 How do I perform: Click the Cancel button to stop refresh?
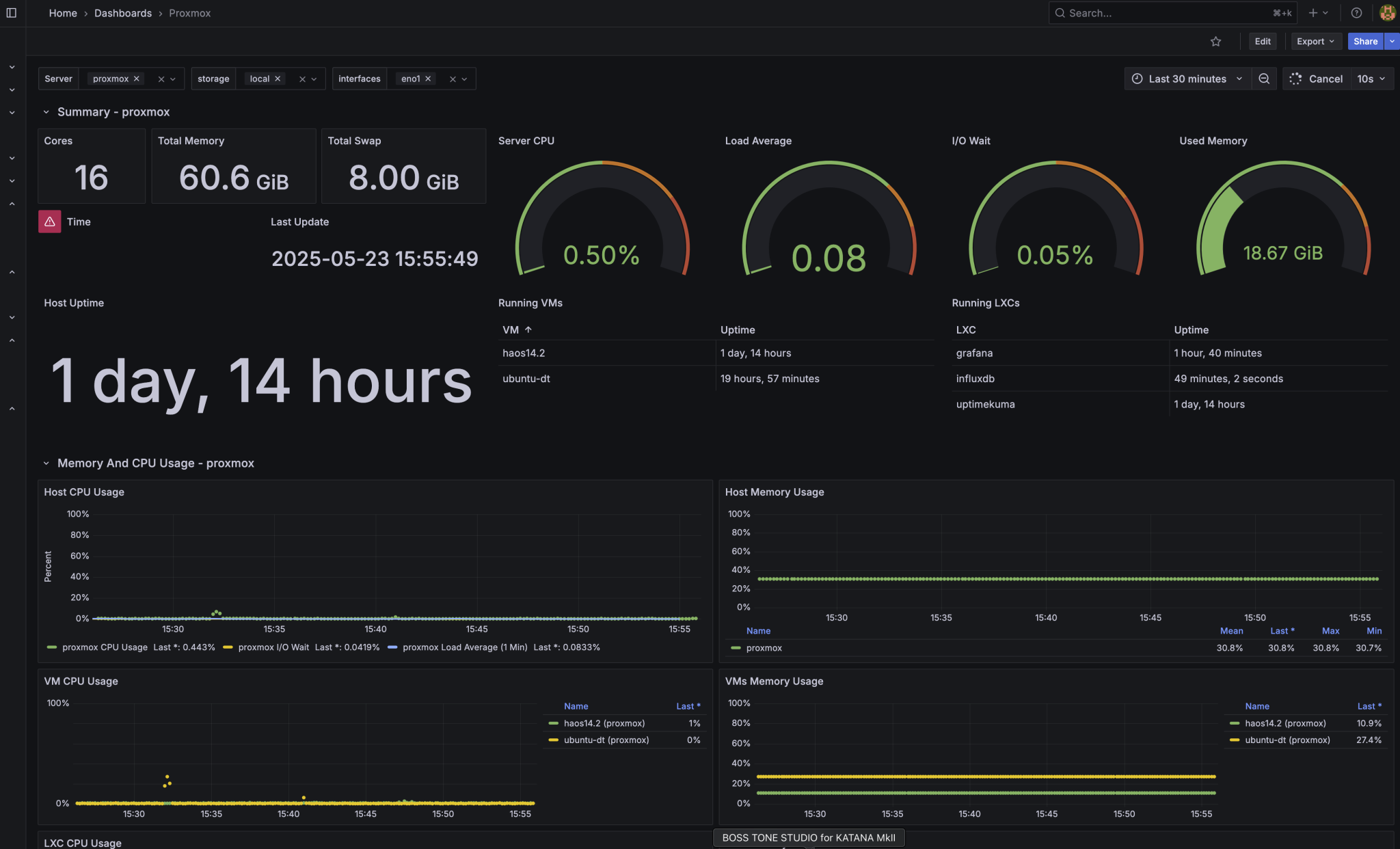coord(1325,78)
